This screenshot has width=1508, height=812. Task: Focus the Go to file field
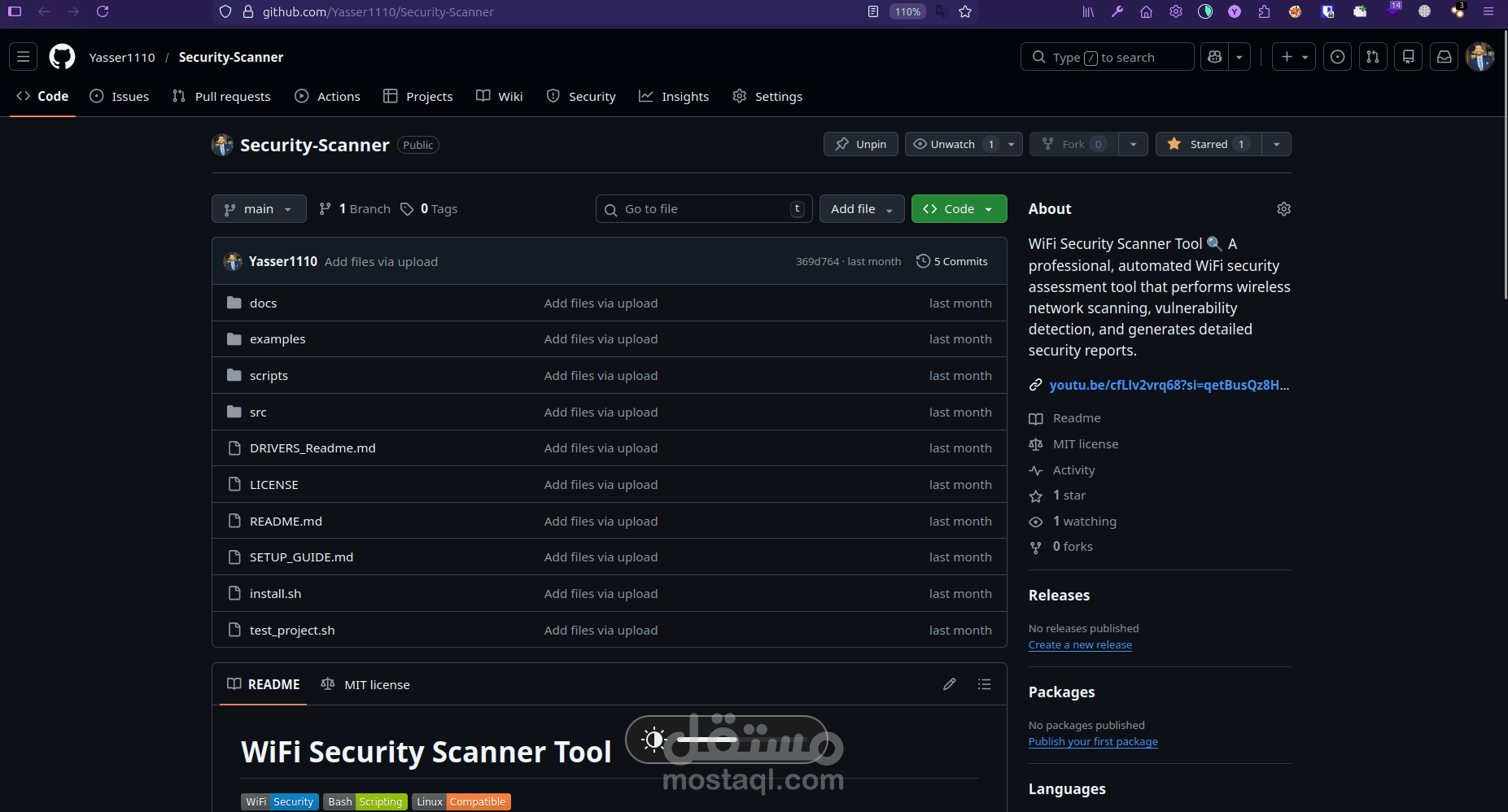pos(704,209)
